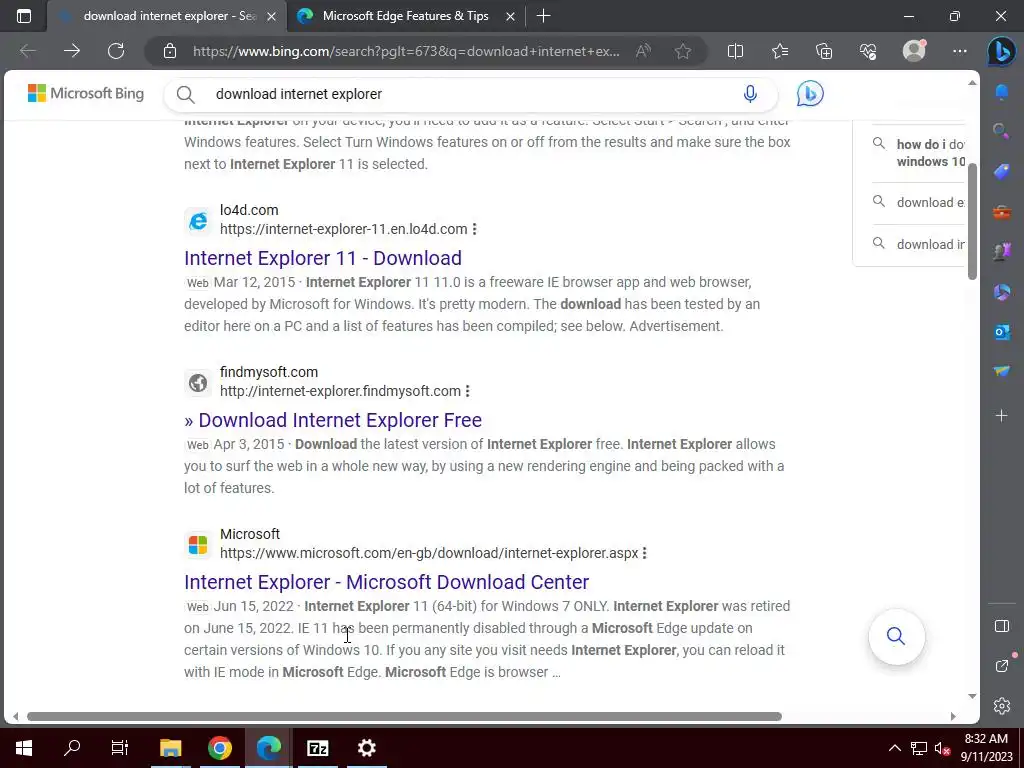
Task: Open split screen view
Action: click(735, 51)
